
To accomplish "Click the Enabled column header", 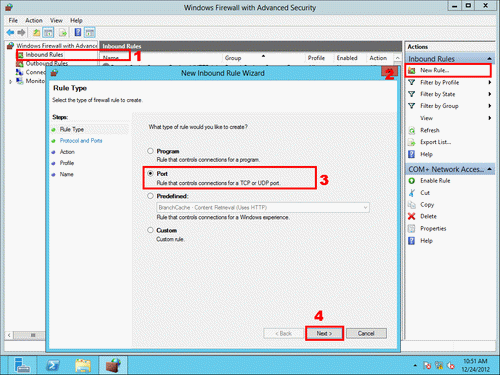I will point(347,58).
